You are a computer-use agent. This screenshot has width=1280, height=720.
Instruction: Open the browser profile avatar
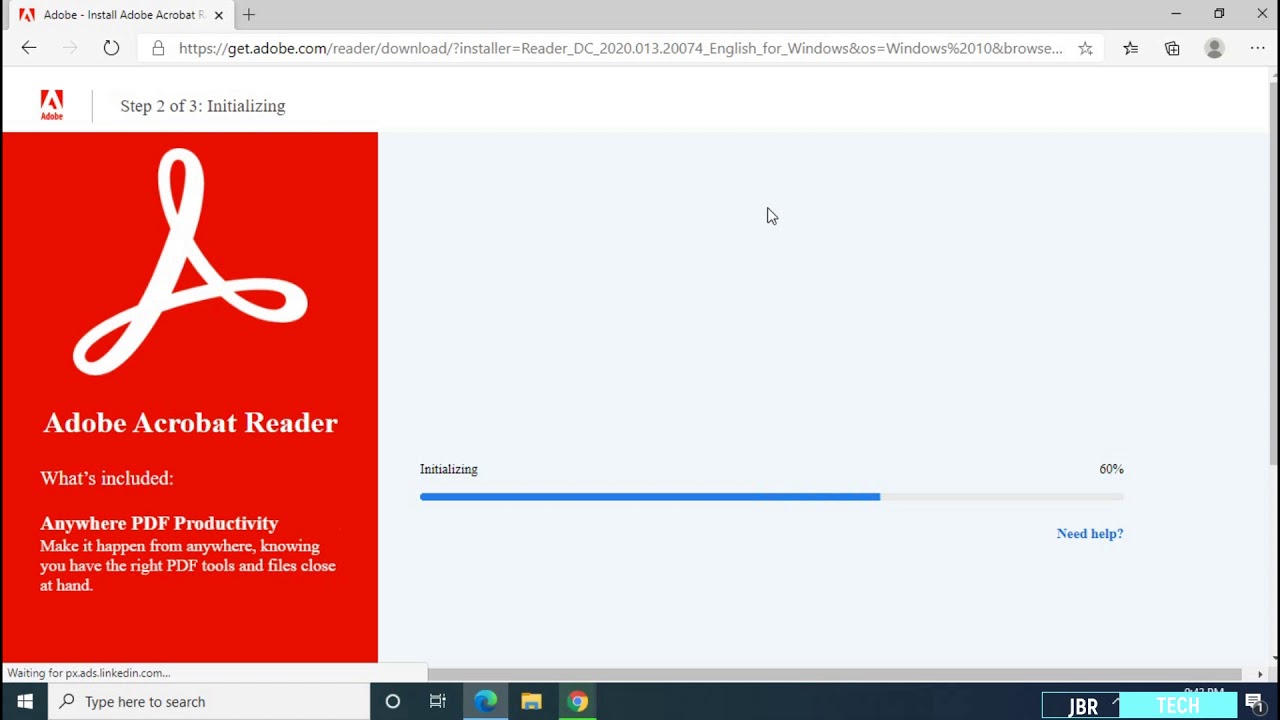coord(1214,48)
